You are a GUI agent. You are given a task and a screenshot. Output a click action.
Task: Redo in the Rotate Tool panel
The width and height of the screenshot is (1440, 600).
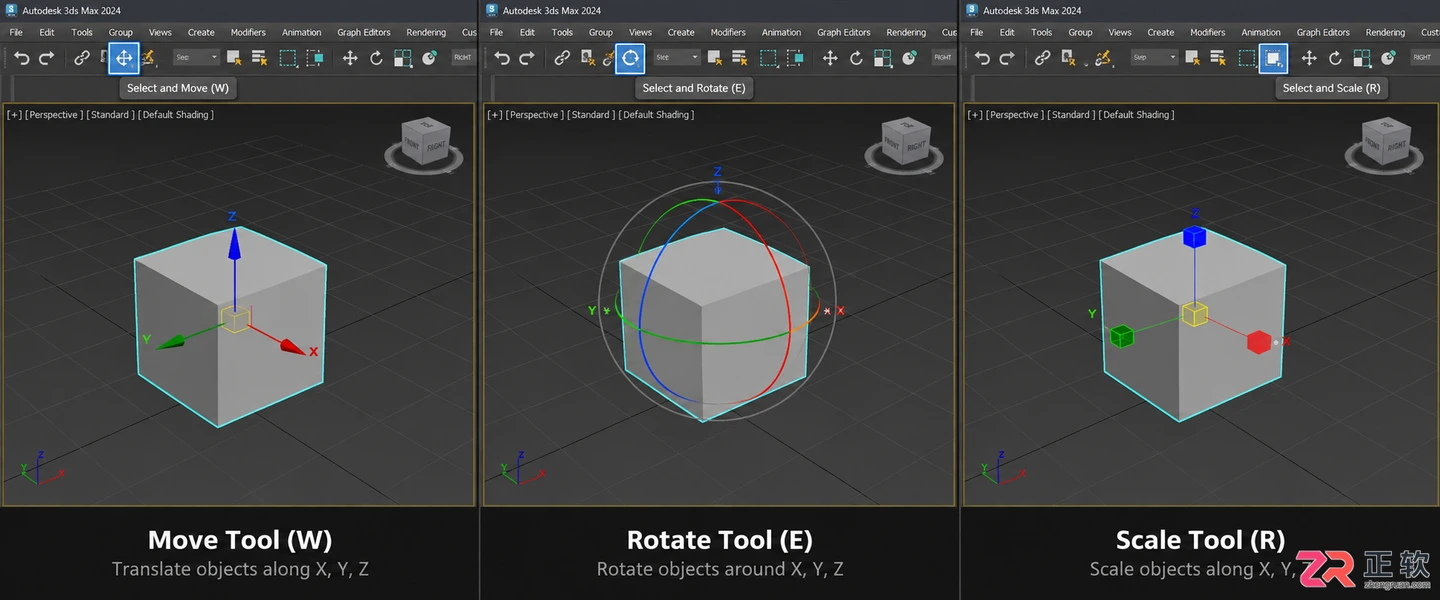526,58
